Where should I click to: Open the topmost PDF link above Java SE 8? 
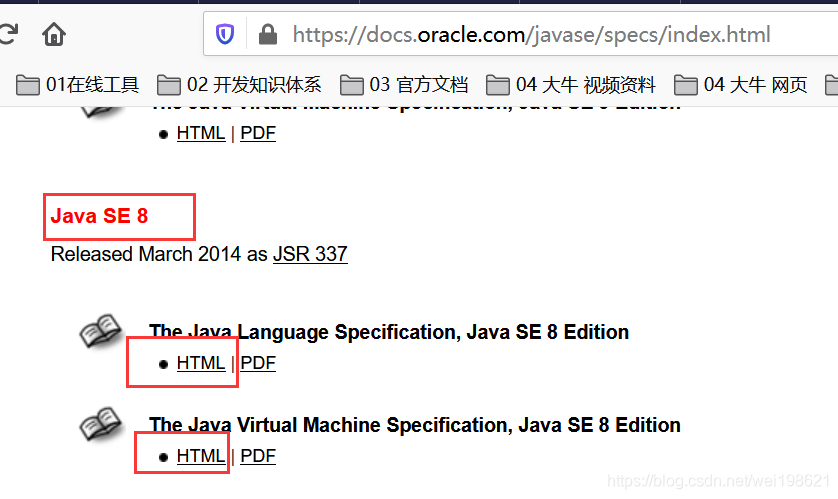258,133
